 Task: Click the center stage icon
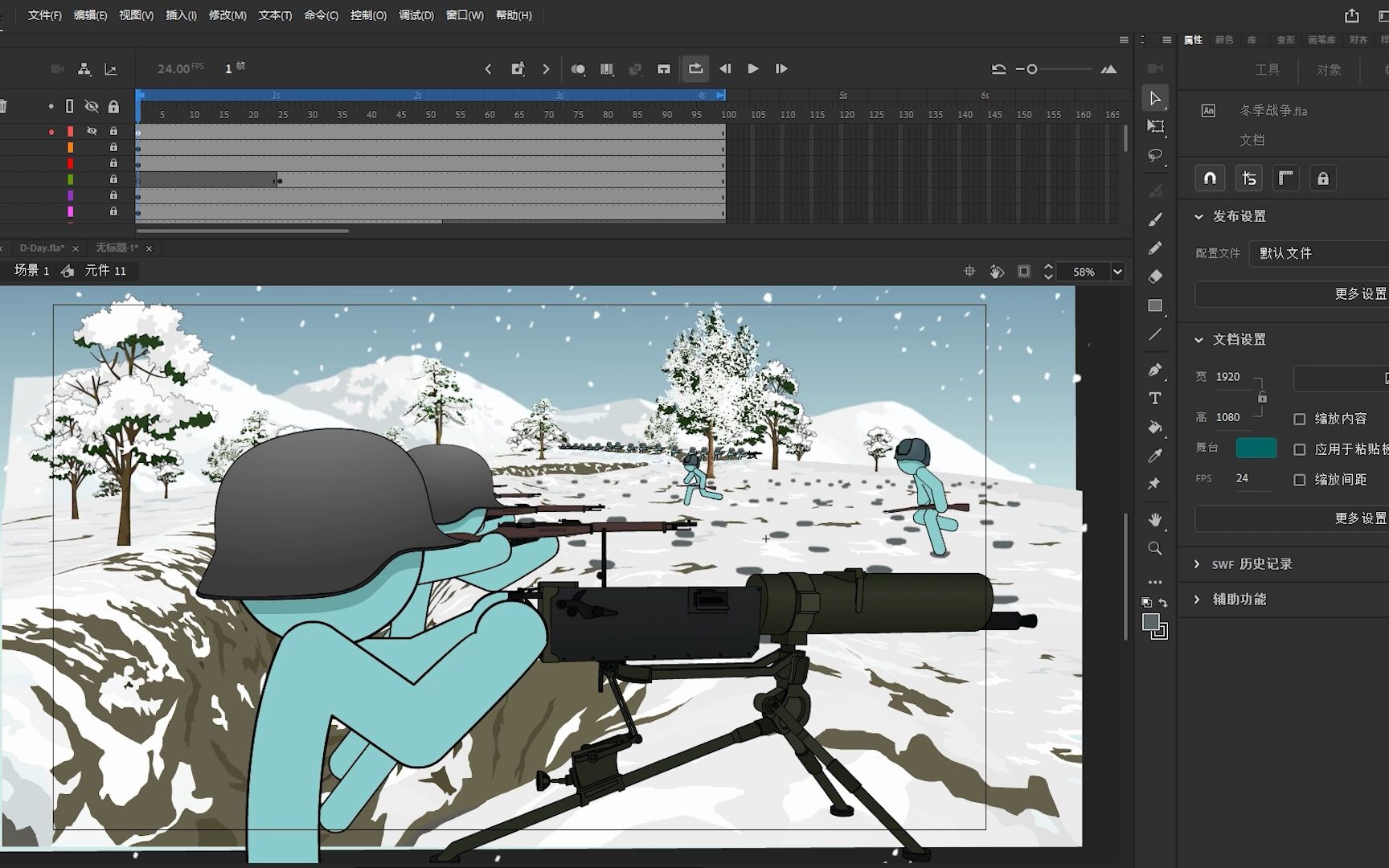click(969, 272)
